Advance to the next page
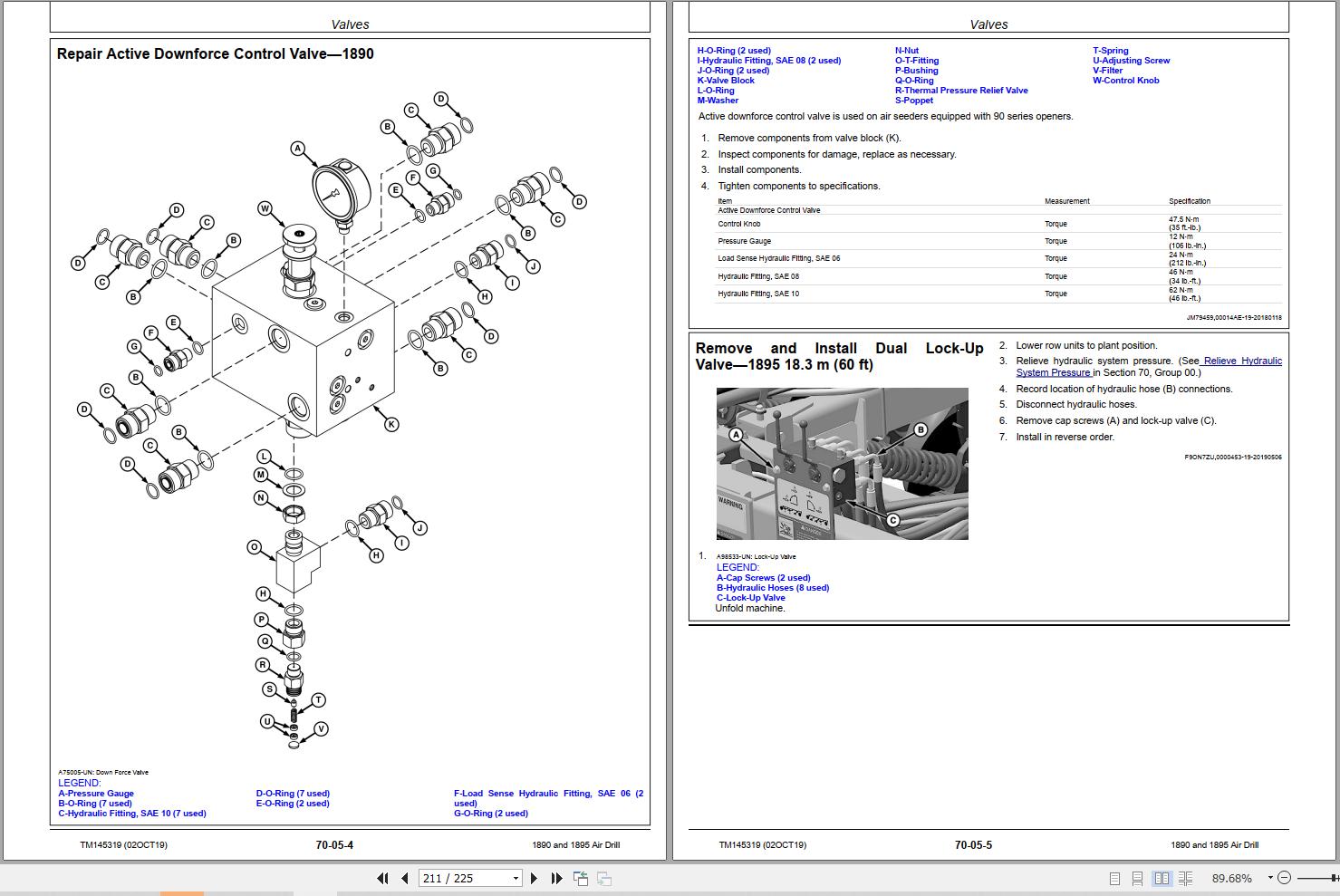This screenshot has height=896, width=1340. [x=534, y=878]
